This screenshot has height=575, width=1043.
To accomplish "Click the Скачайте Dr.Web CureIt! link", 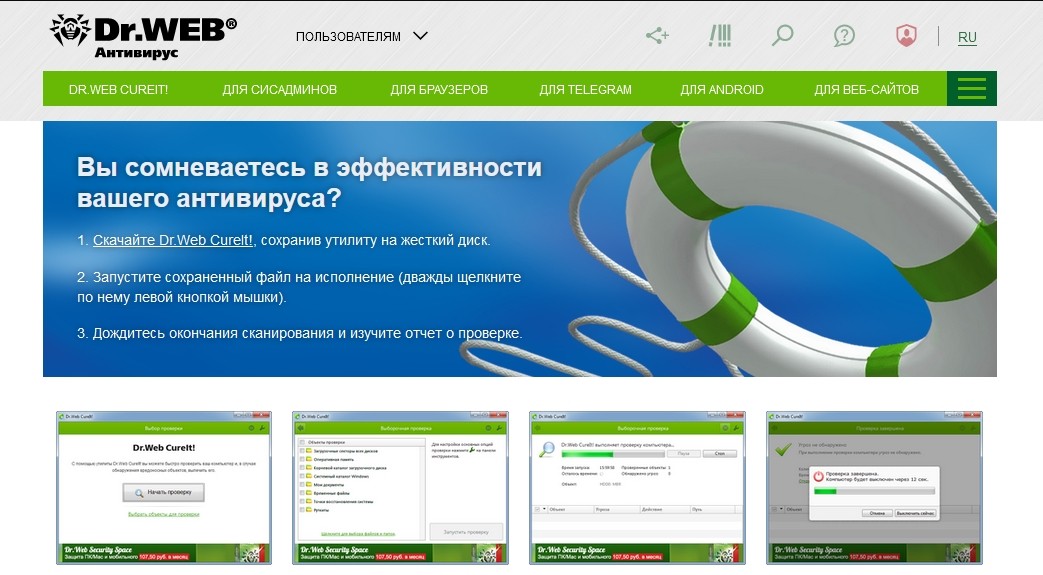I will (x=174, y=241).
